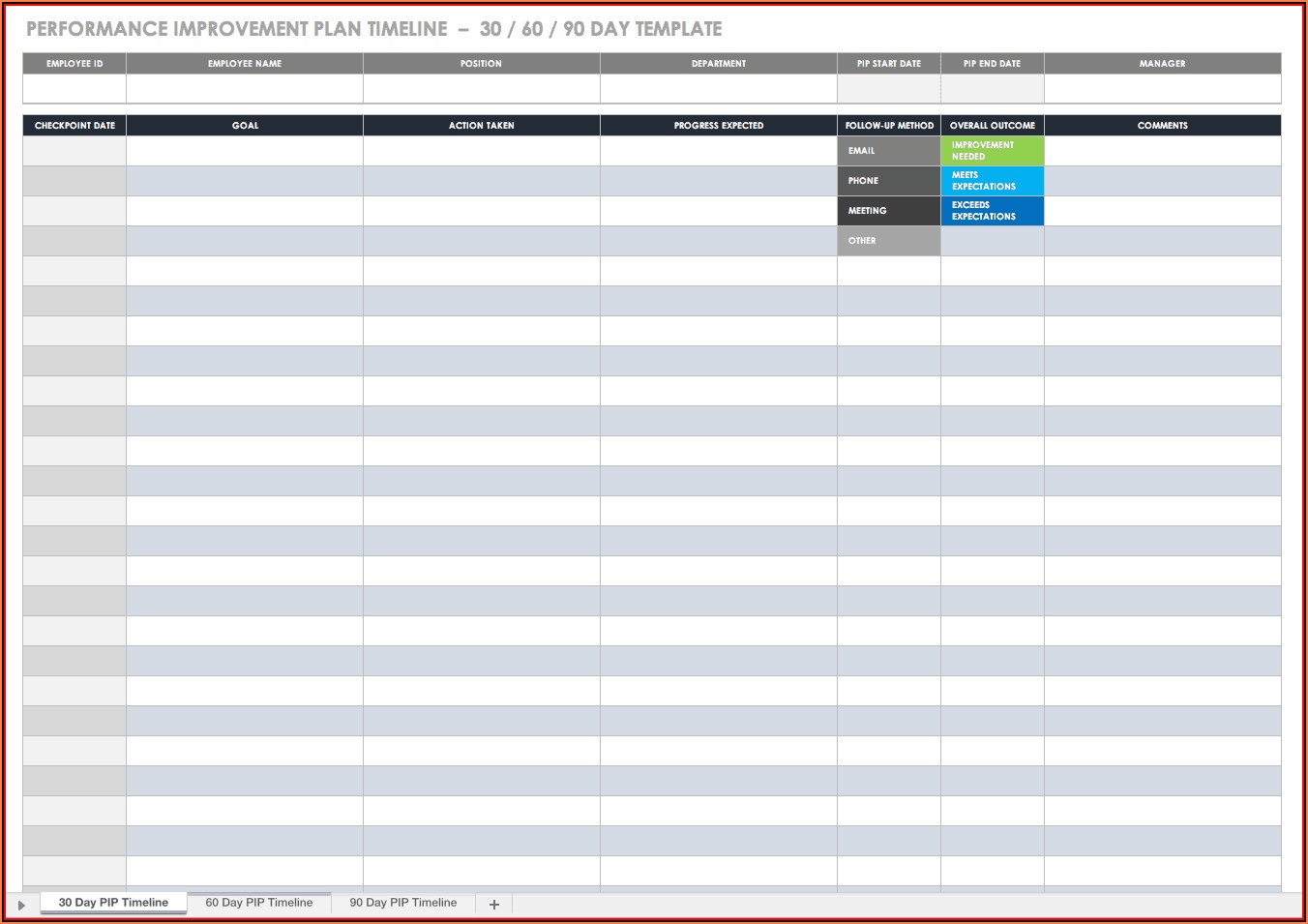Viewport: 1308px width, 924px height.
Task: Click the empty PIP End Date field
Action: point(992,89)
